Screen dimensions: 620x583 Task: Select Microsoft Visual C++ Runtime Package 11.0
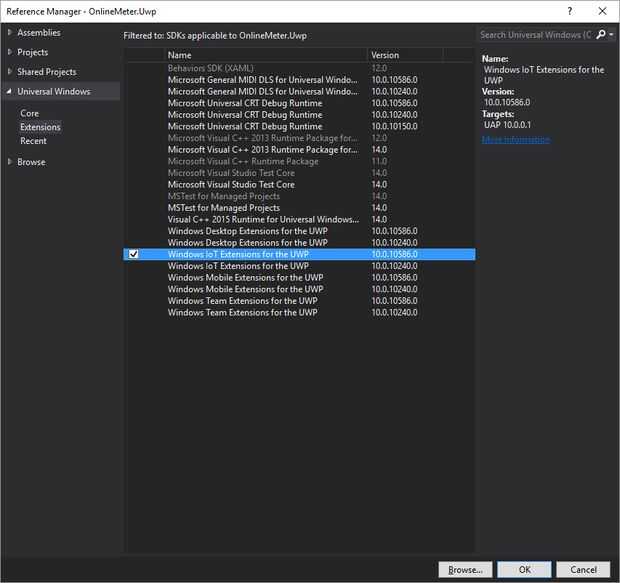[299, 161]
